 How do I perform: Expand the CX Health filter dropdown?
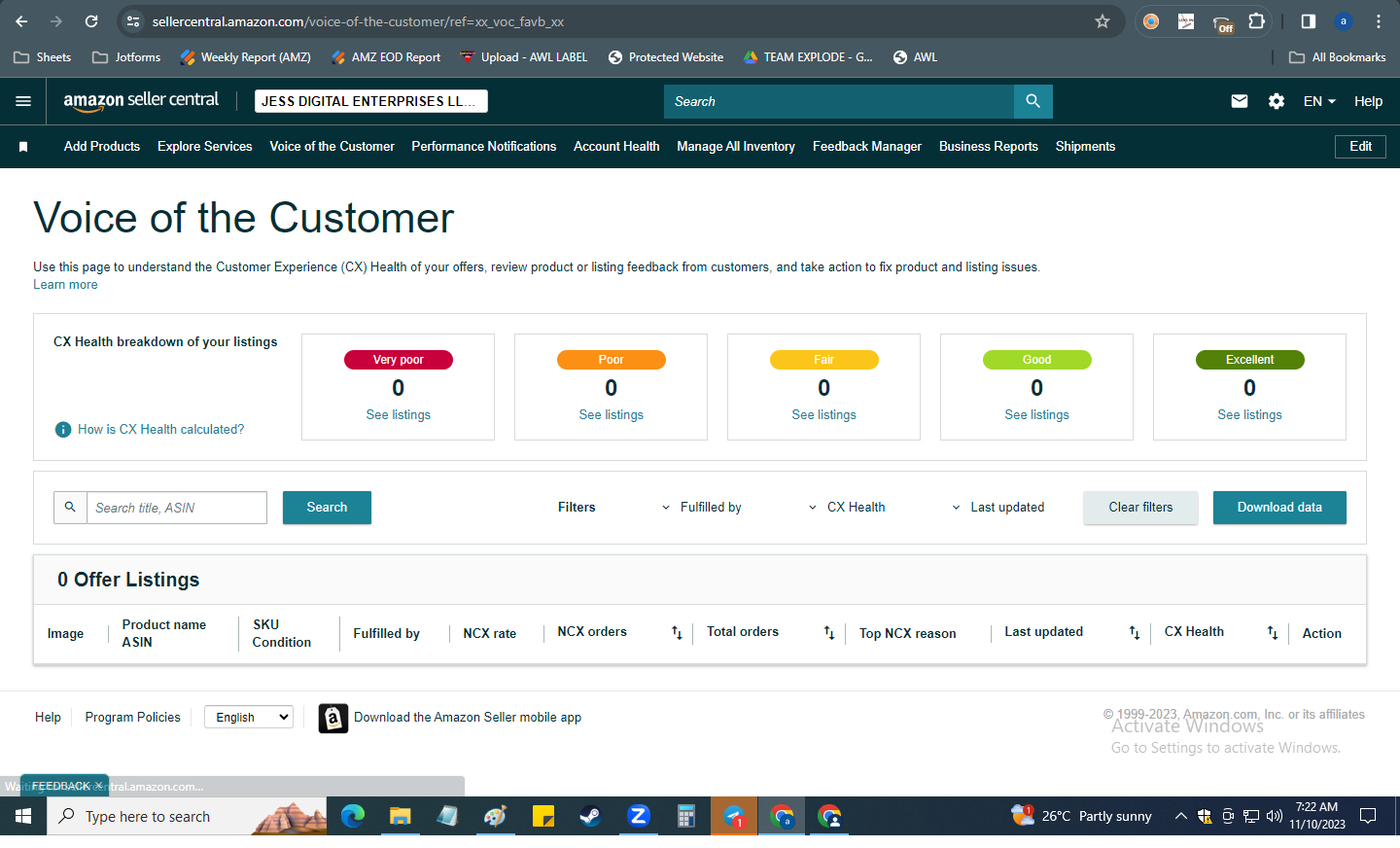tap(847, 508)
